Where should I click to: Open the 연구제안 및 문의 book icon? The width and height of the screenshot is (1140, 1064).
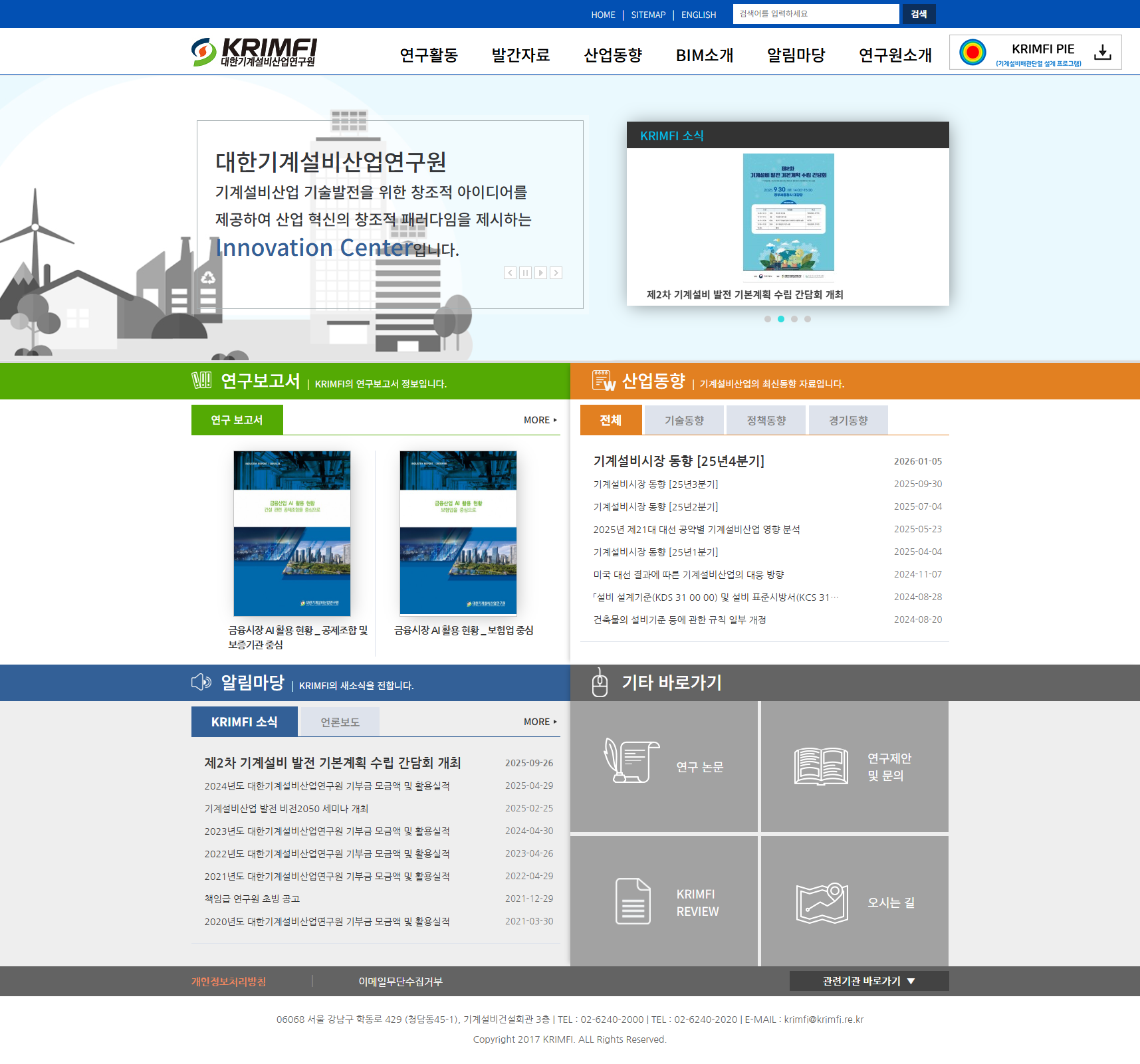[x=821, y=766]
